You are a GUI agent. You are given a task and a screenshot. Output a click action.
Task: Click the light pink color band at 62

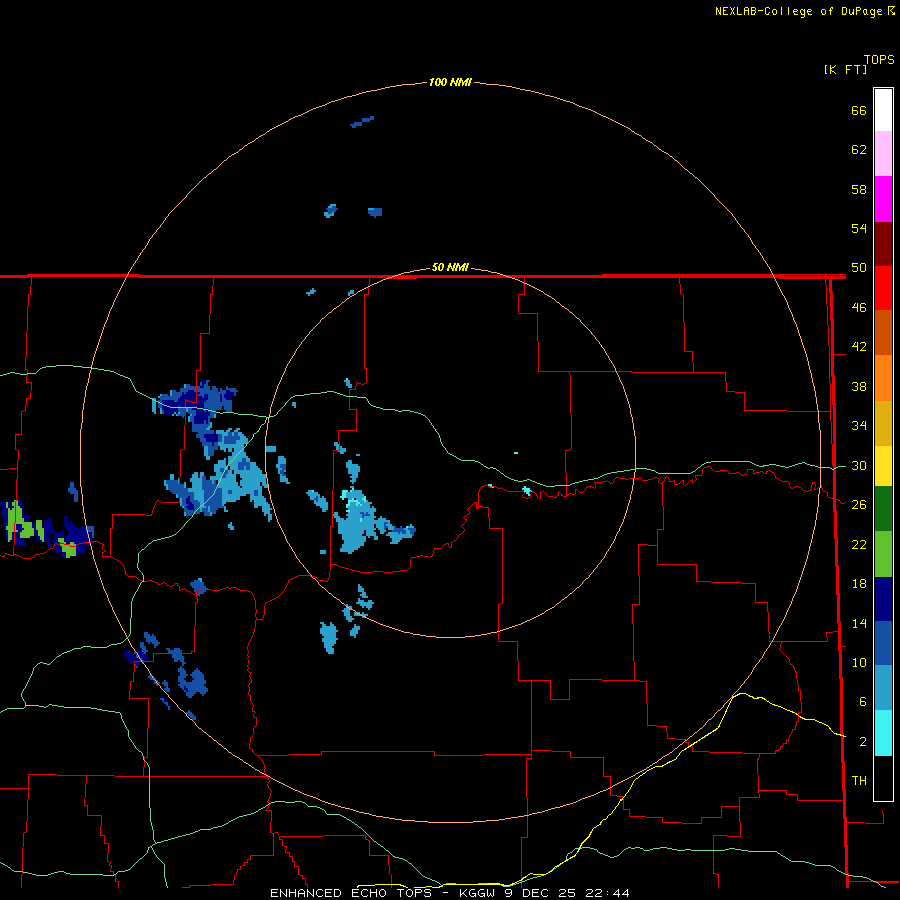[x=883, y=153]
